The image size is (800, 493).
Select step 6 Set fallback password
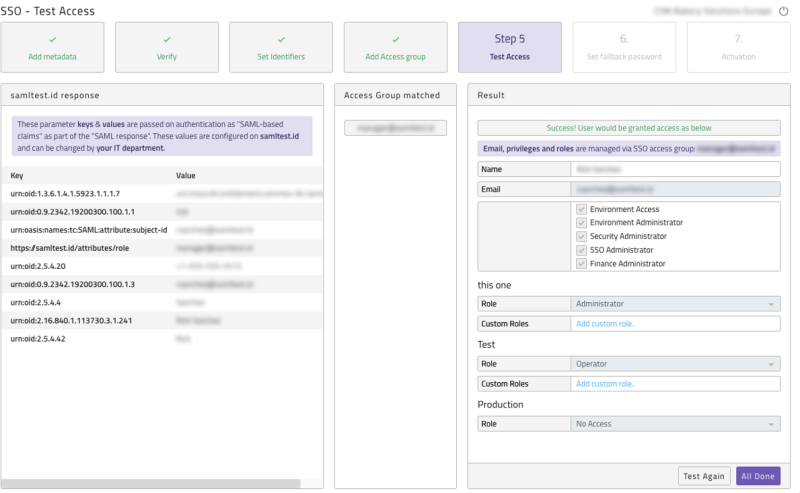[x=623, y=47]
